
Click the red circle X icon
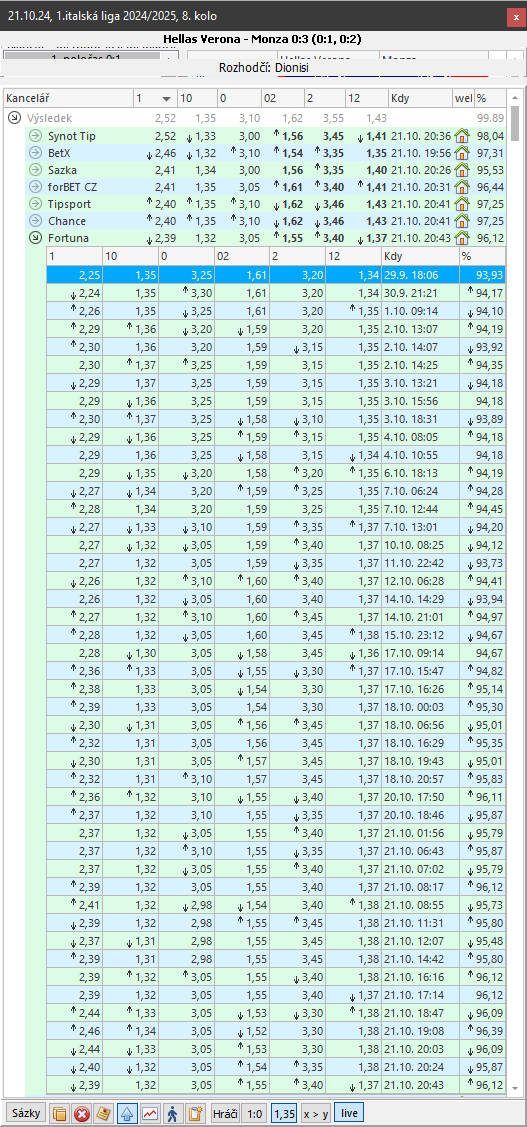(x=83, y=1113)
